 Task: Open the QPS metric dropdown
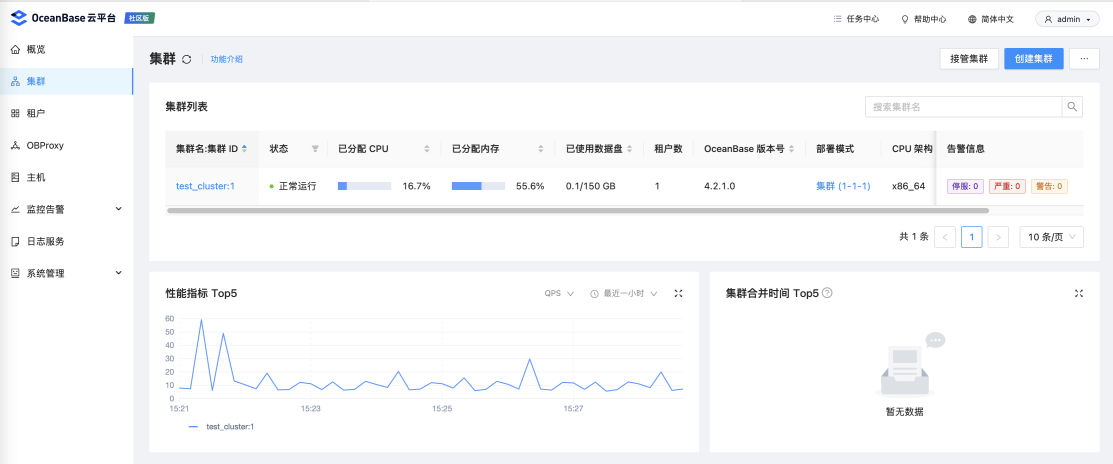(559, 293)
